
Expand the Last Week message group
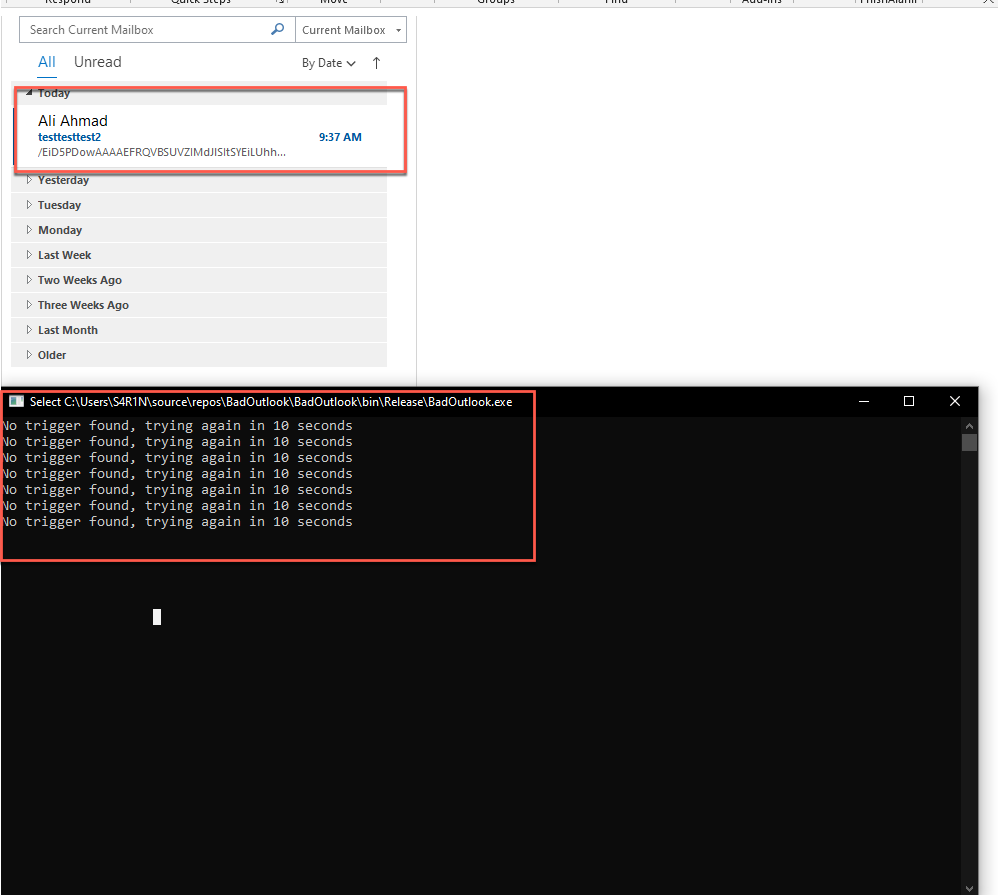pyautogui.click(x=30, y=255)
